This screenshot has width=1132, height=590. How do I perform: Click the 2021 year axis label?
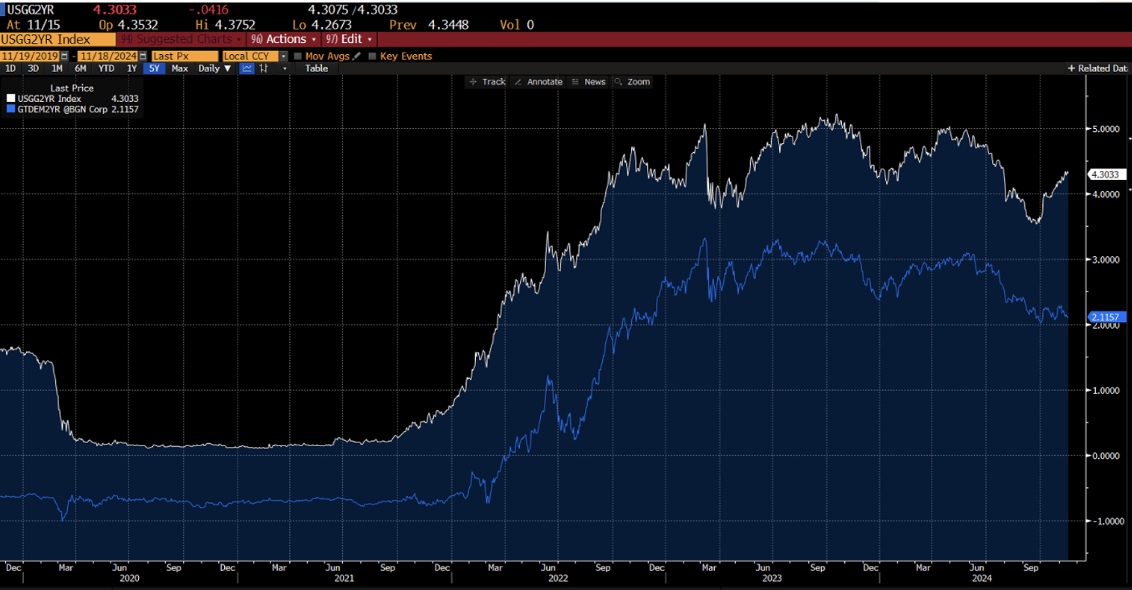tap(344, 578)
